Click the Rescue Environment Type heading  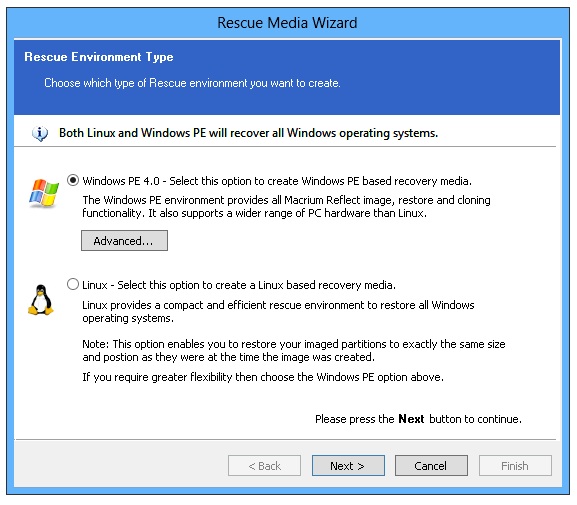[99, 57]
